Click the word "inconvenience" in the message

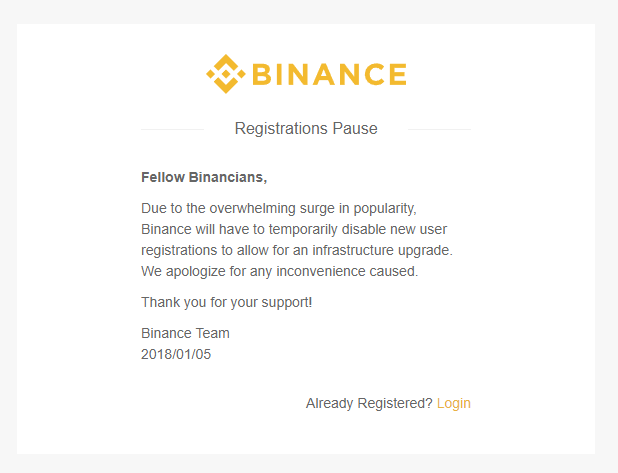click(321, 271)
